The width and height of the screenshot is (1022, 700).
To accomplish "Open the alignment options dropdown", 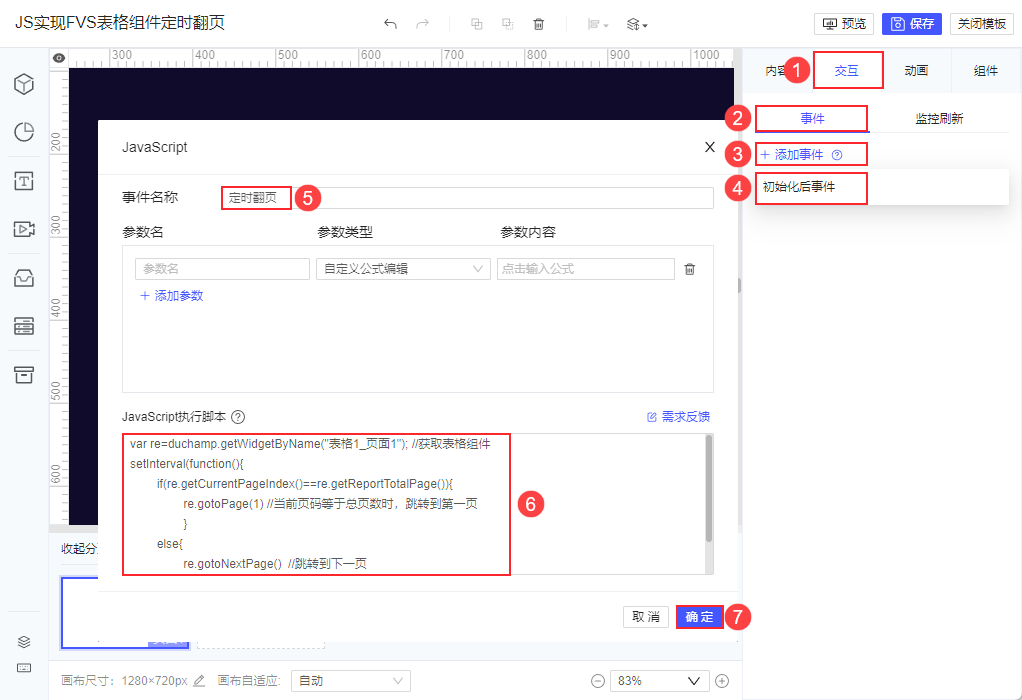I will click(x=598, y=25).
